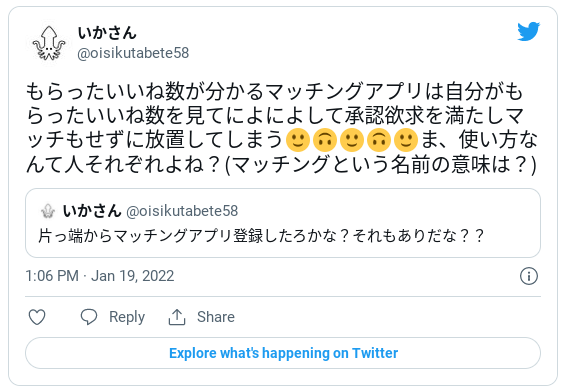Image resolution: width=564 pixels, height=391 pixels.
Task: Click the quoted tweet's いかさん name
Action: click(92, 211)
